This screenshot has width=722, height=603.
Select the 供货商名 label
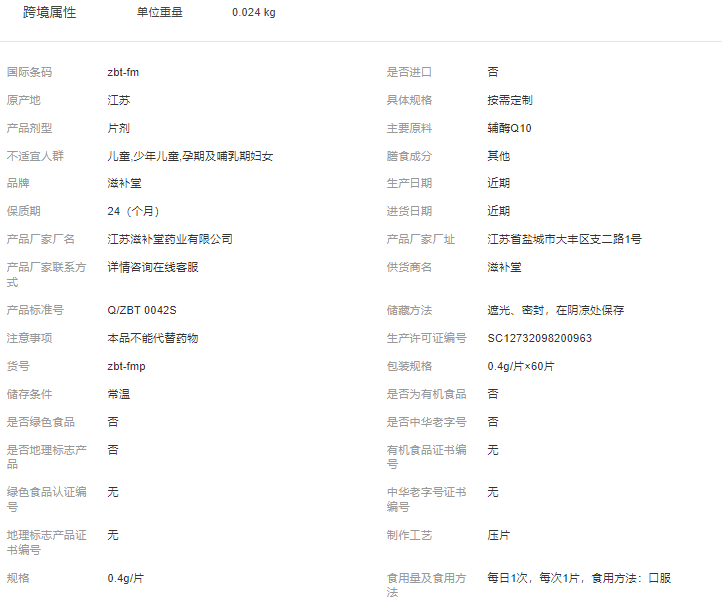pos(409,267)
